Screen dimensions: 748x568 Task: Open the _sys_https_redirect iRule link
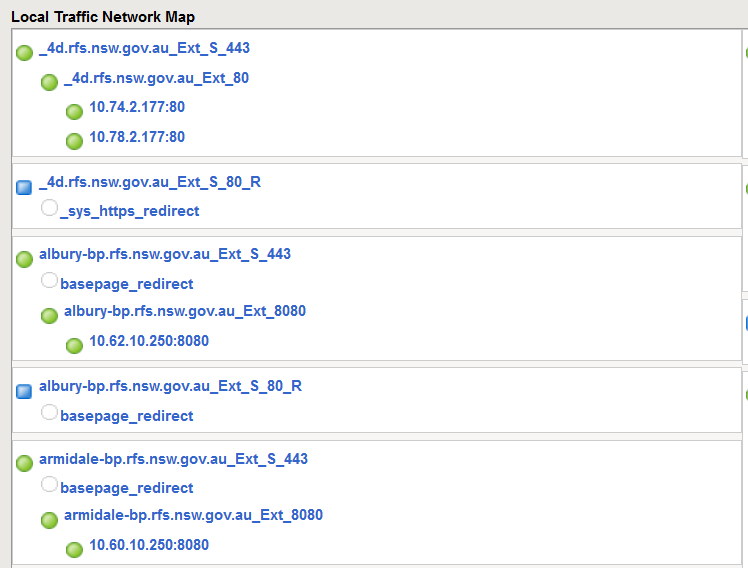[129, 211]
